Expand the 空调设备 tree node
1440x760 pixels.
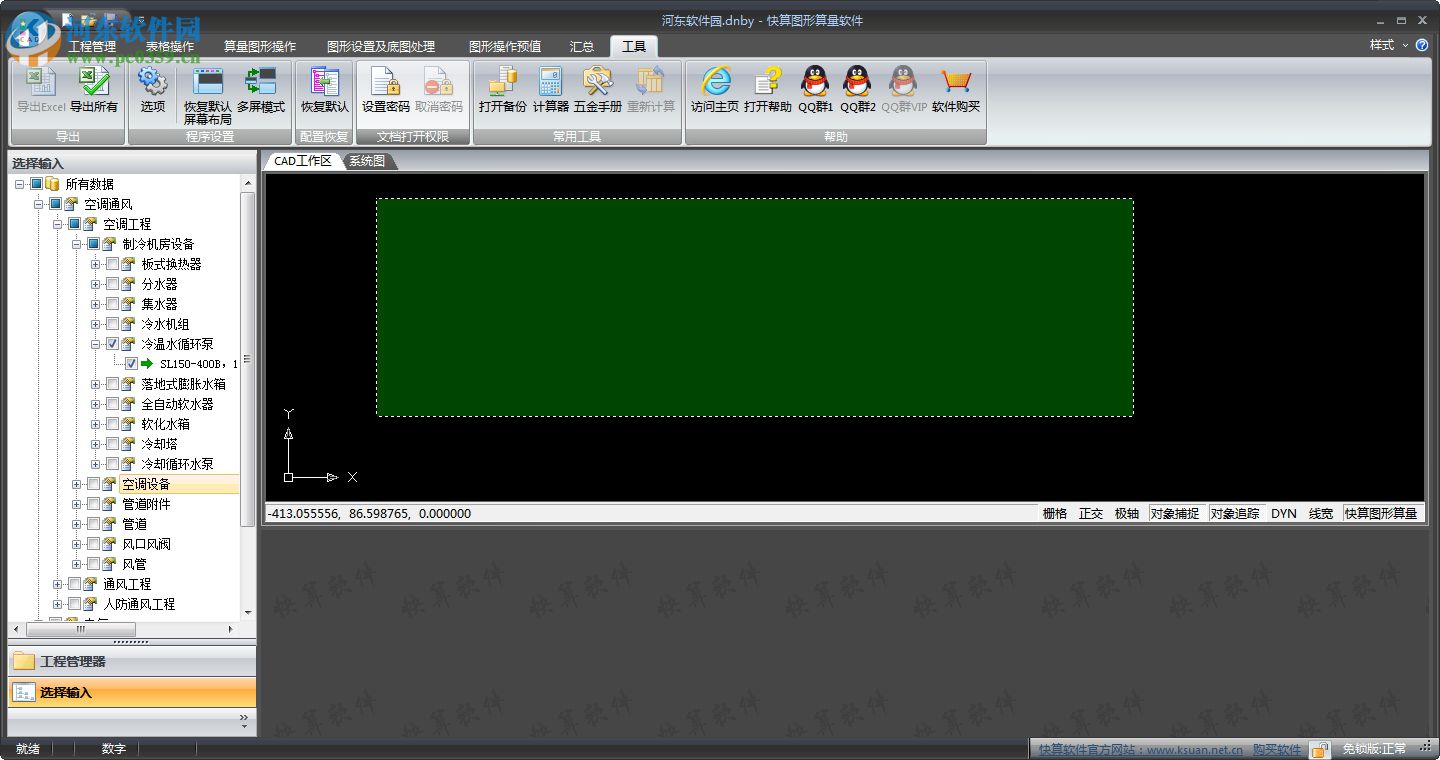click(77, 484)
